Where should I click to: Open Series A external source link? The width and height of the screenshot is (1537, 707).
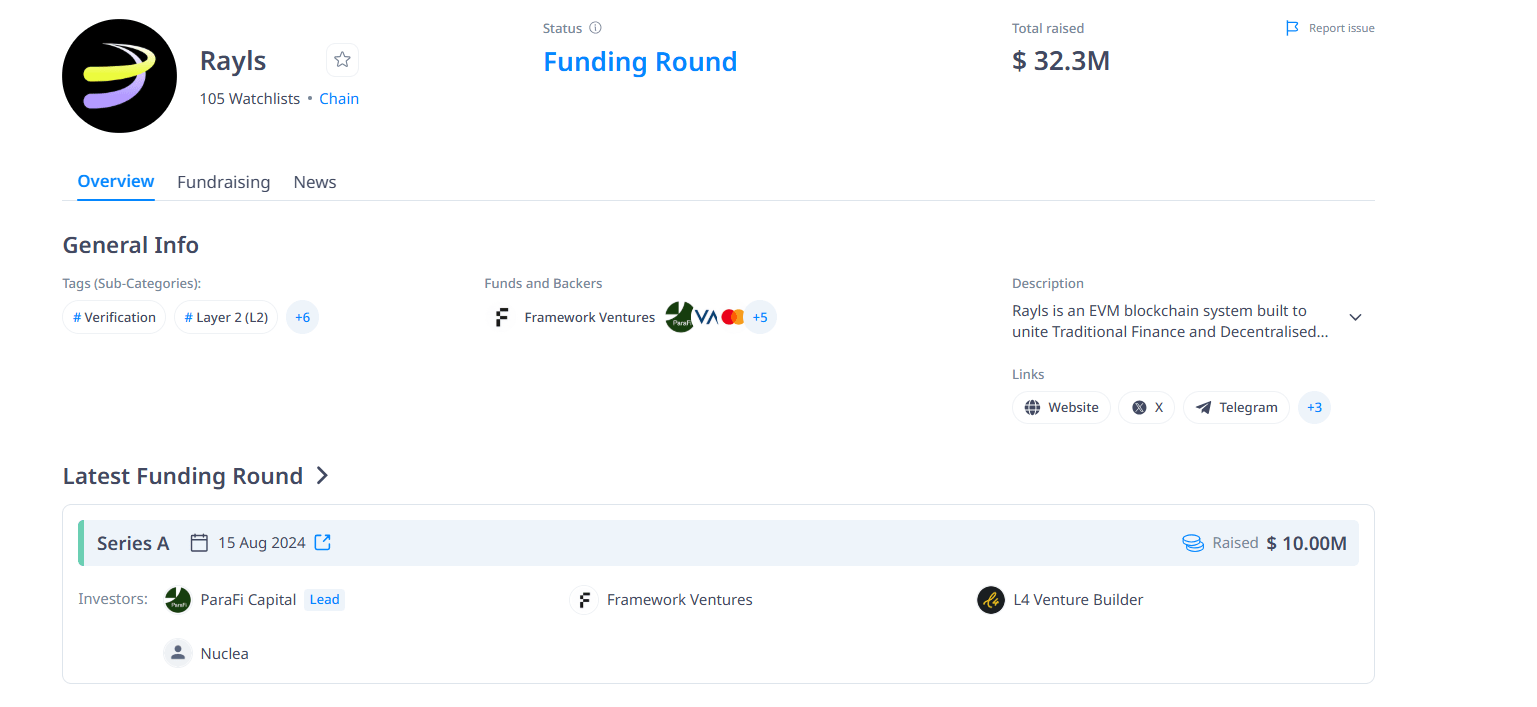(323, 542)
